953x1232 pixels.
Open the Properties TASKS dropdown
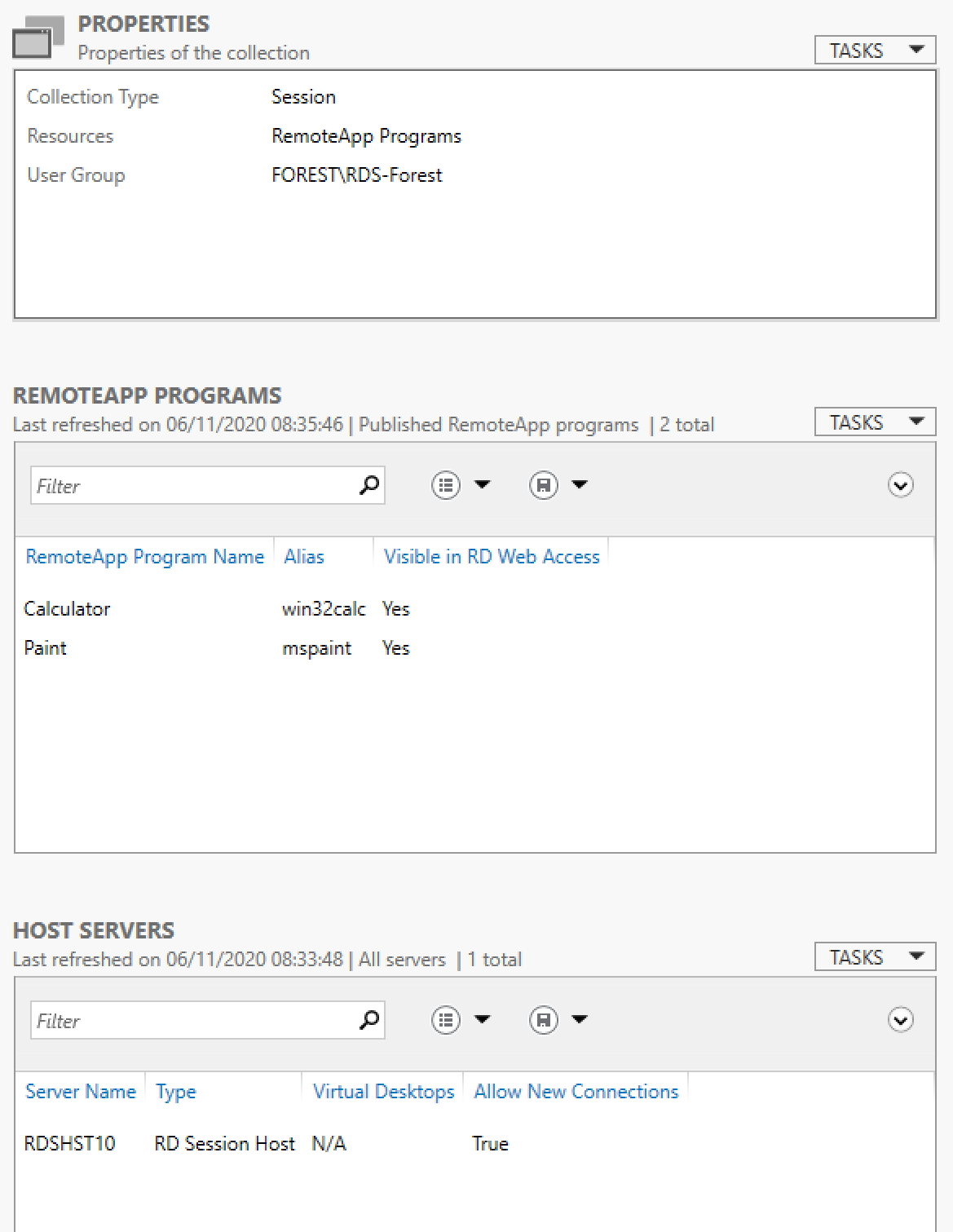pos(875,51)
